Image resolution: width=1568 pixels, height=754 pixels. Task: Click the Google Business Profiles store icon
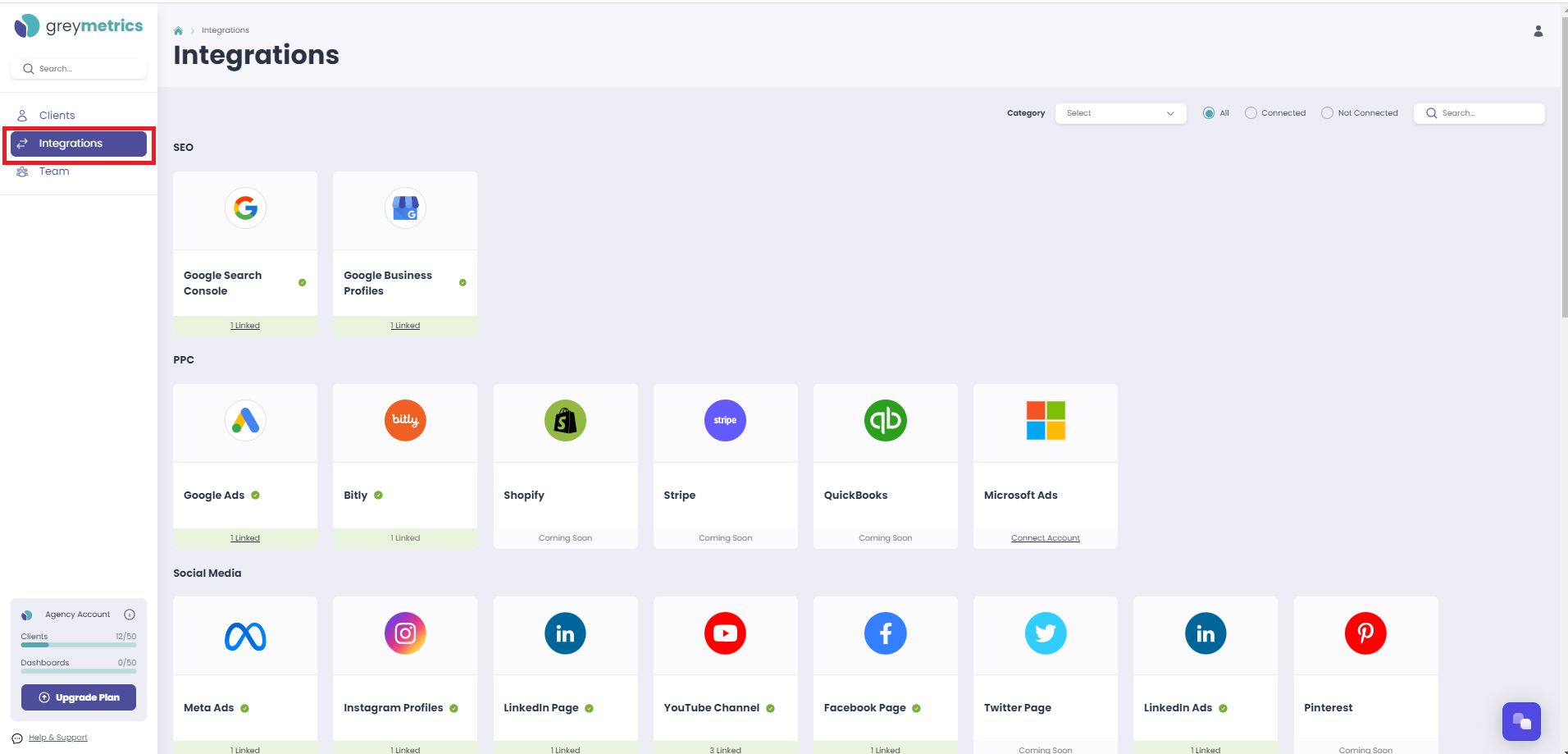[x=405, y=208]
